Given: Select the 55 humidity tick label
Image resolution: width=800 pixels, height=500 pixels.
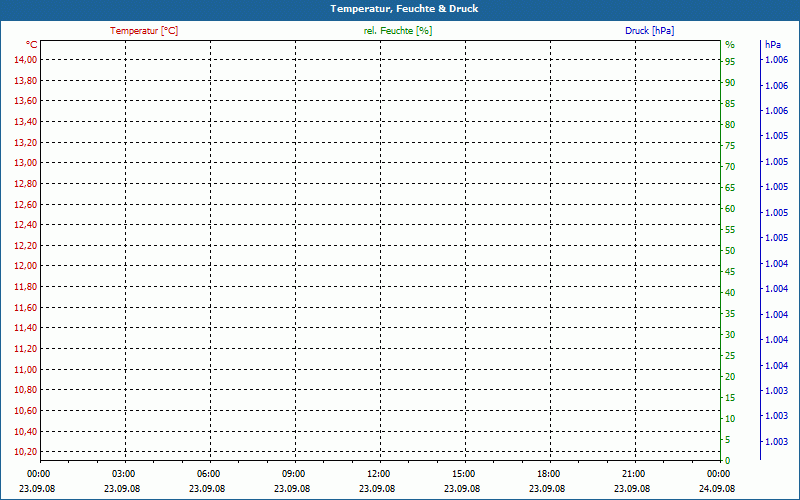Looking at the screenshot, I should 730,230.
